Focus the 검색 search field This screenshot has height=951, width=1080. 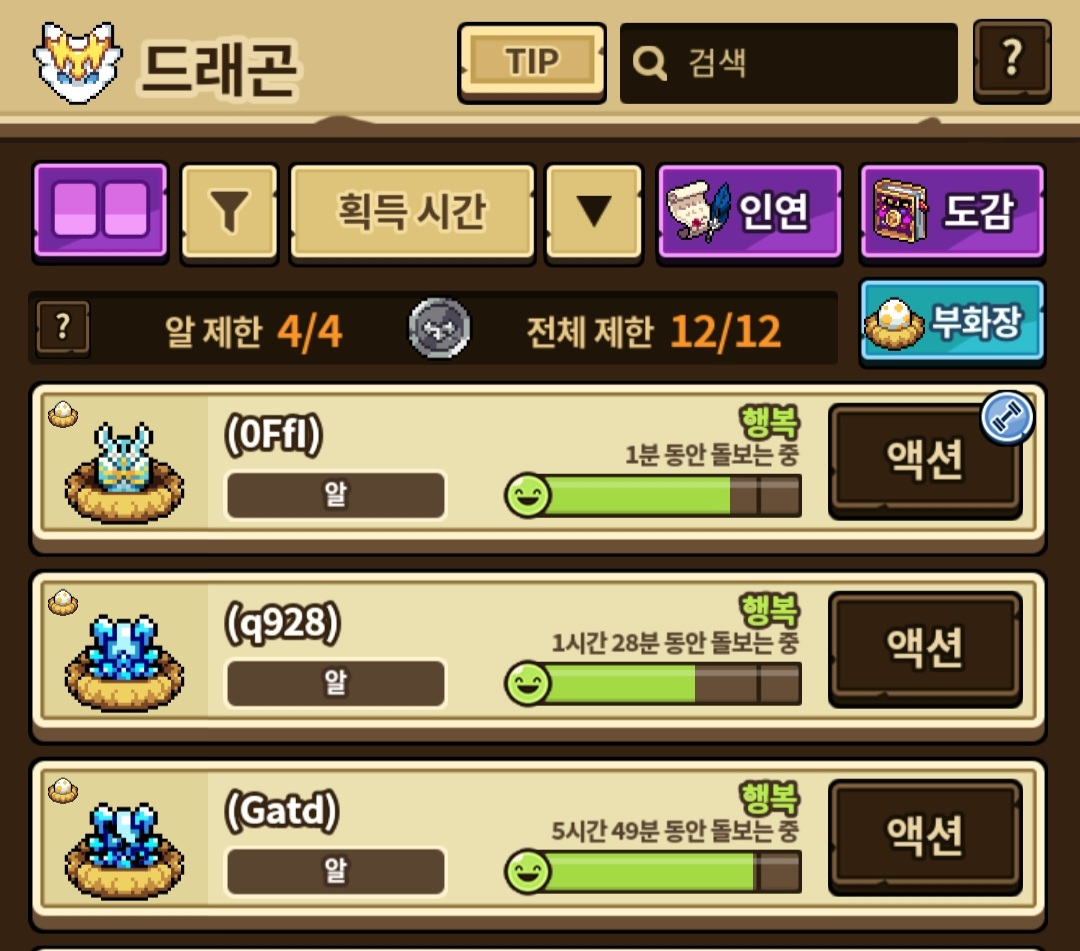(x=789, y=63)
